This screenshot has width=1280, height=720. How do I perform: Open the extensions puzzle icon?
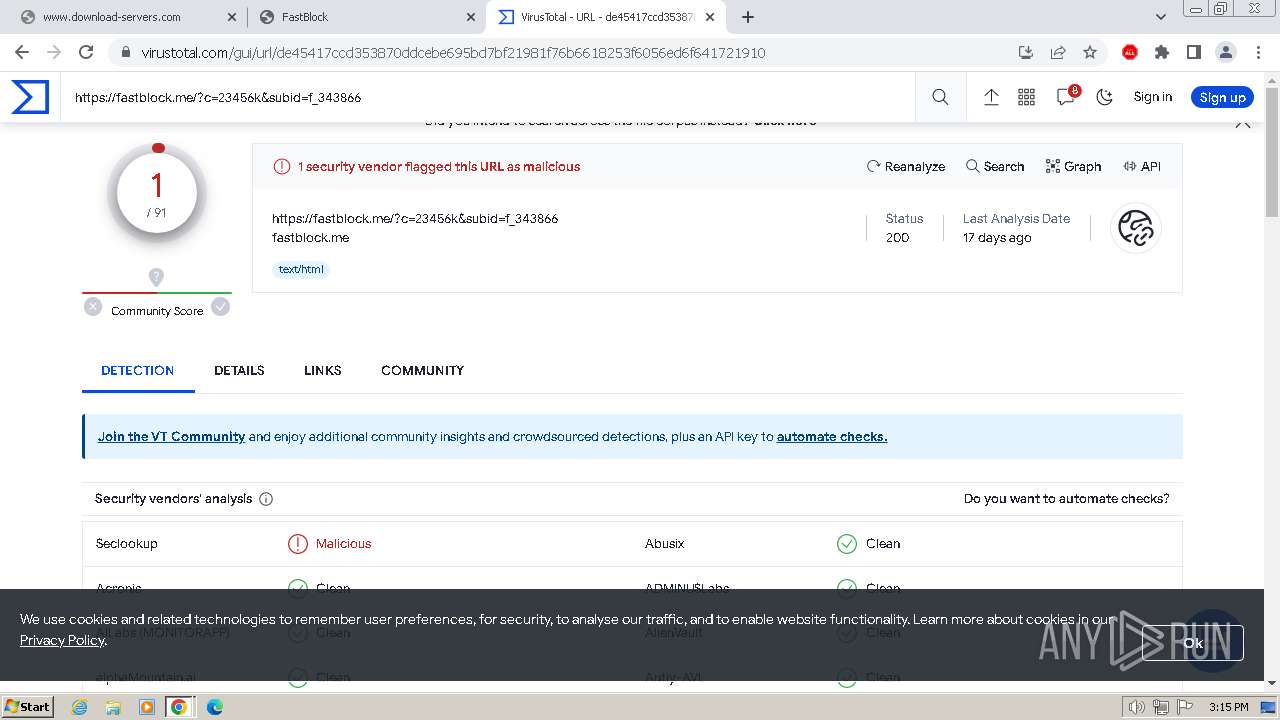click(x=1162, y=52)
